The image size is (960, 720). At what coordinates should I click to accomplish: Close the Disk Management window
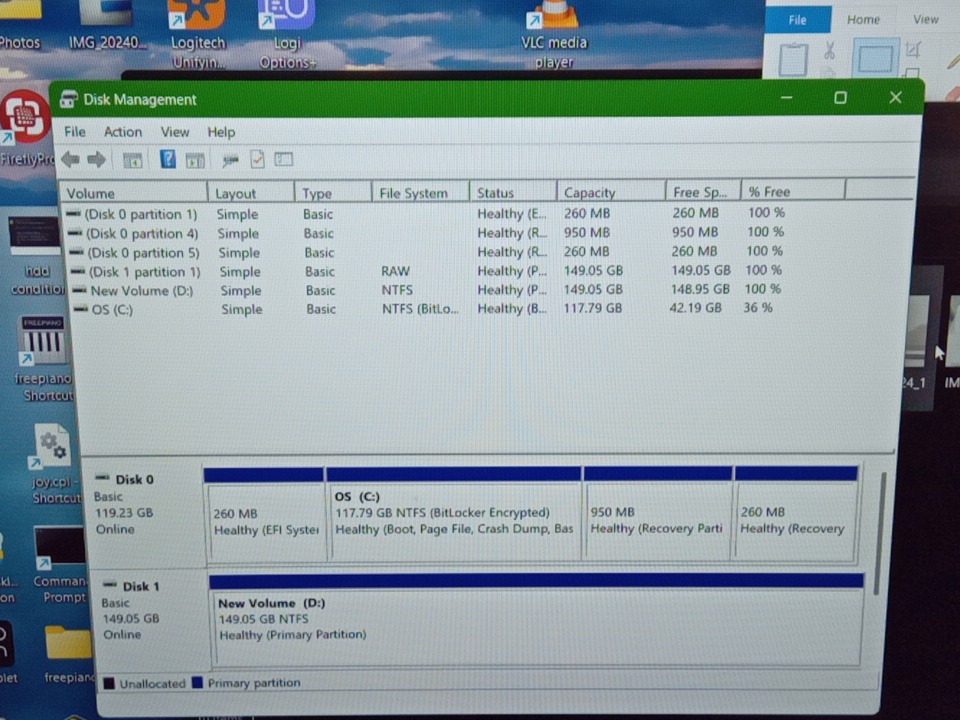pyautogui.click(x=895, y=97)
